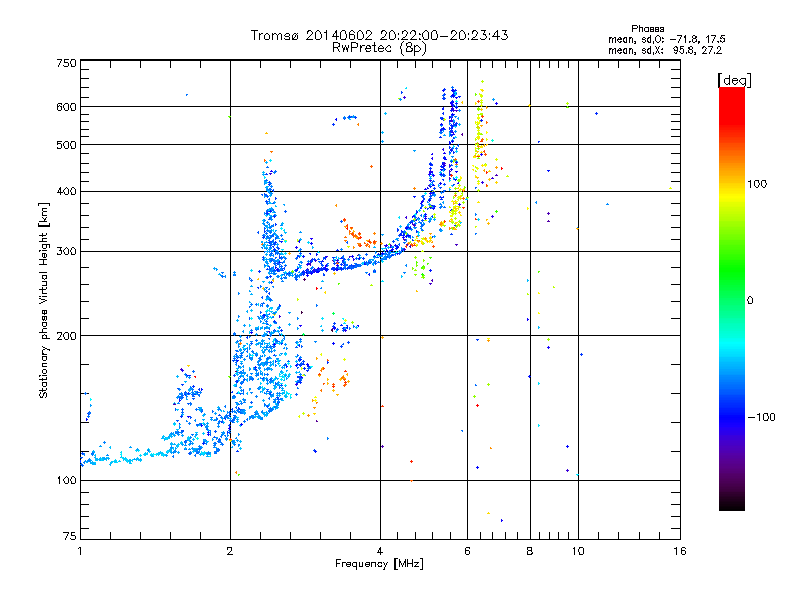
Task: Click the '[deg]' colorbar unit label
Action: point(734,80)
